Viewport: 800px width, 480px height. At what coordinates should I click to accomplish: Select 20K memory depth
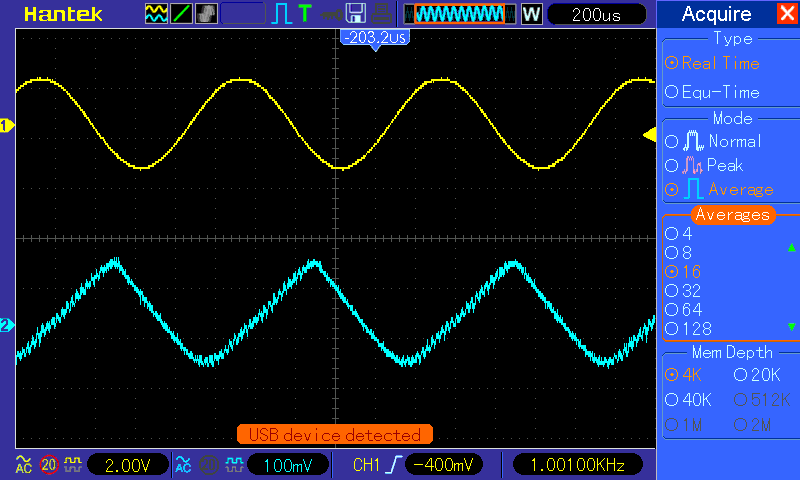[x=758, y=375]
